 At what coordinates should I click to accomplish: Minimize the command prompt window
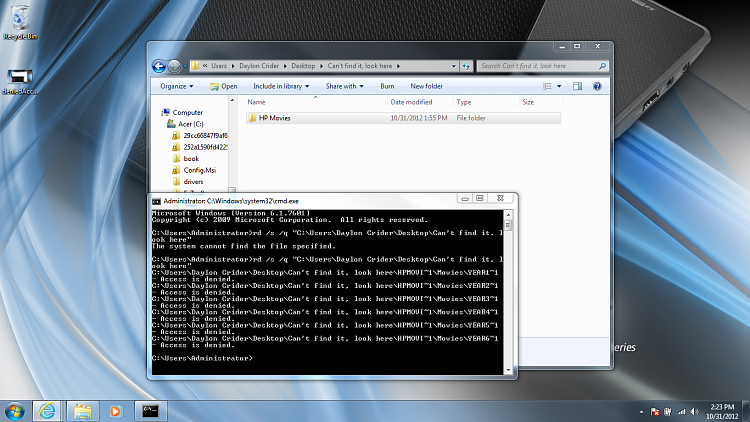[x=464, y=199]
